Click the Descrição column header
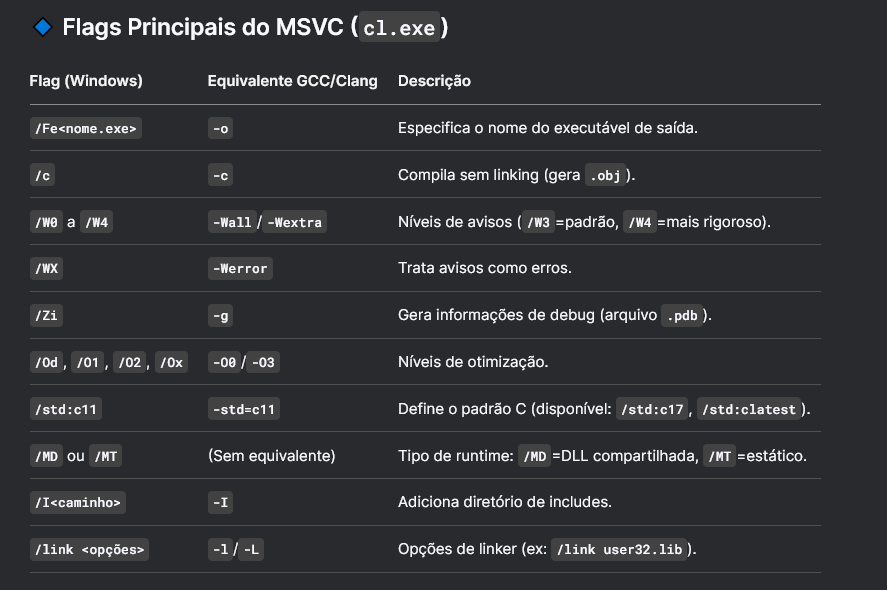The width and height of the screenshot is (887, 590). [x=434, y=81]
